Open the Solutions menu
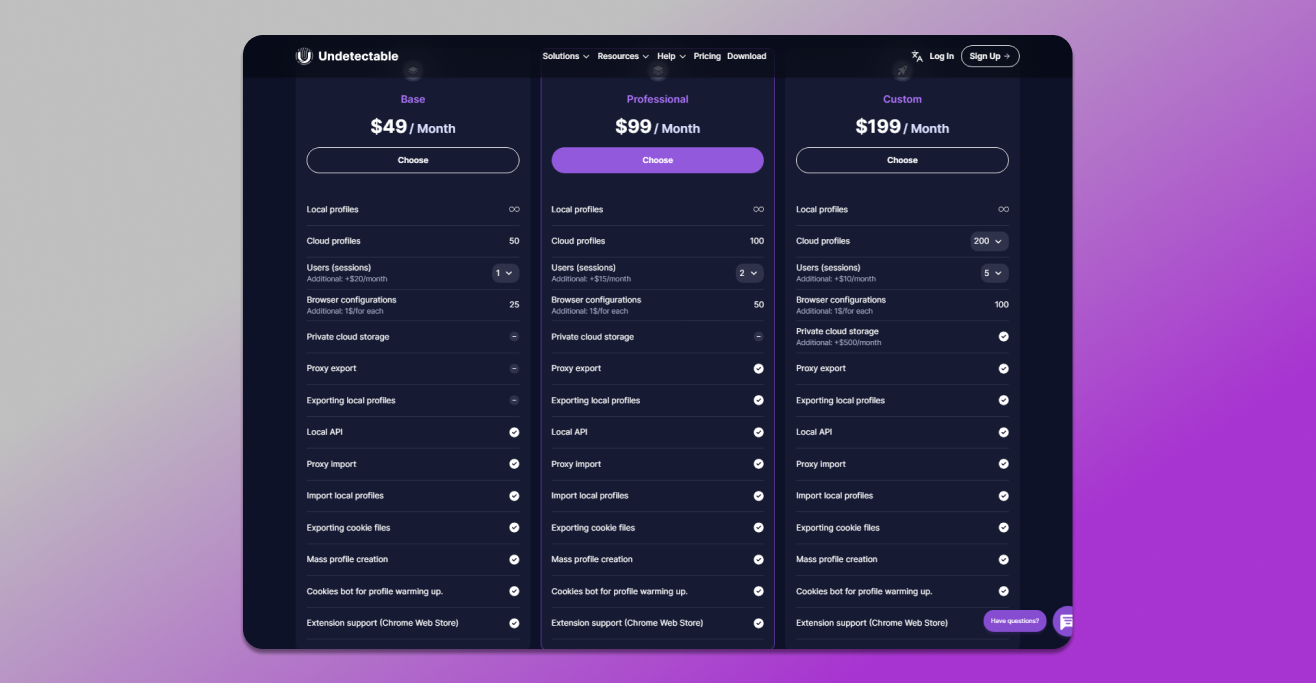This screenshot has height=683, width=1316. [x=565, y=56]
